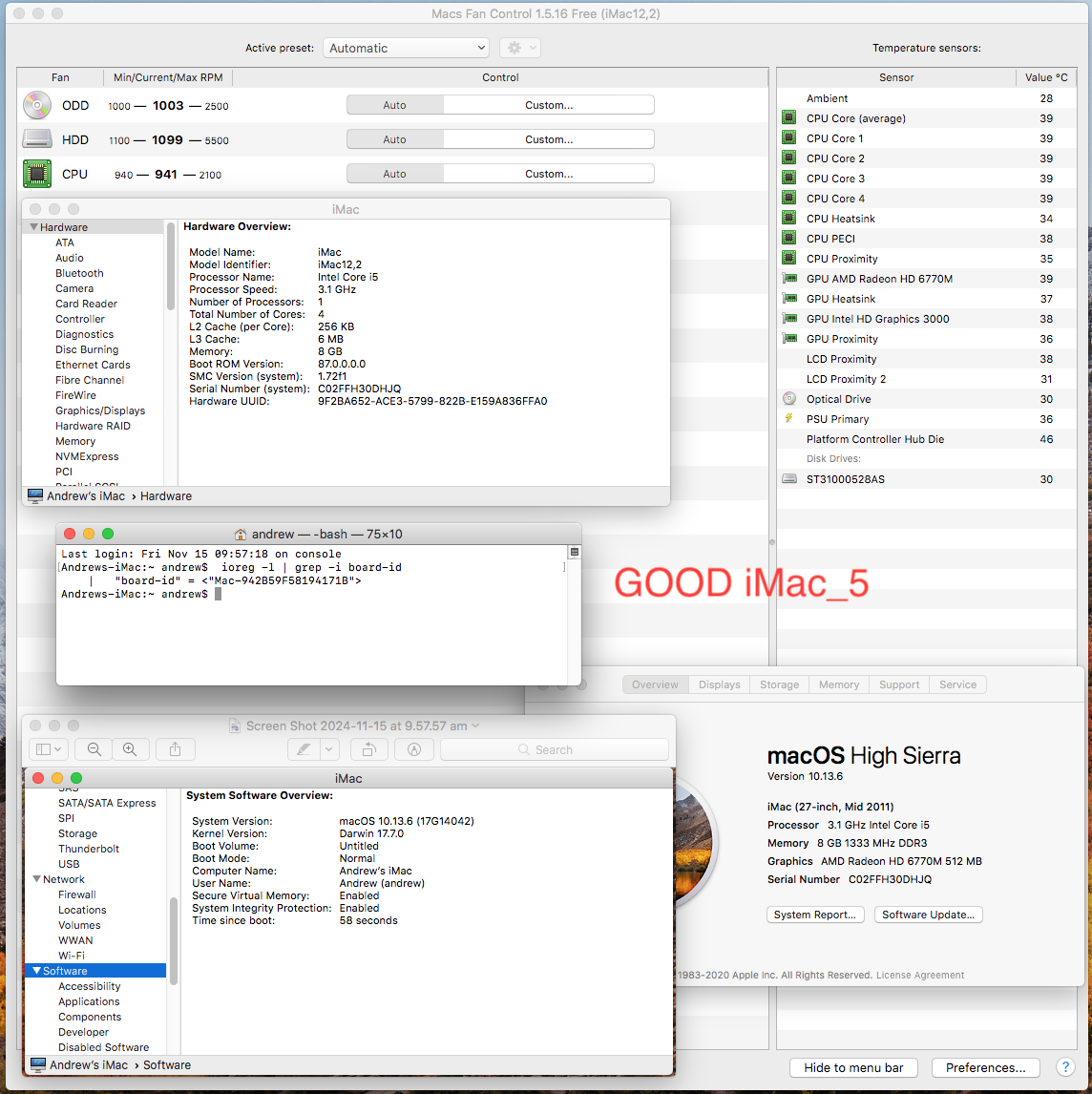Screen dimensions: 1092x1094
Task: Switch to the Memory tab
Action: tap(839, 684)
